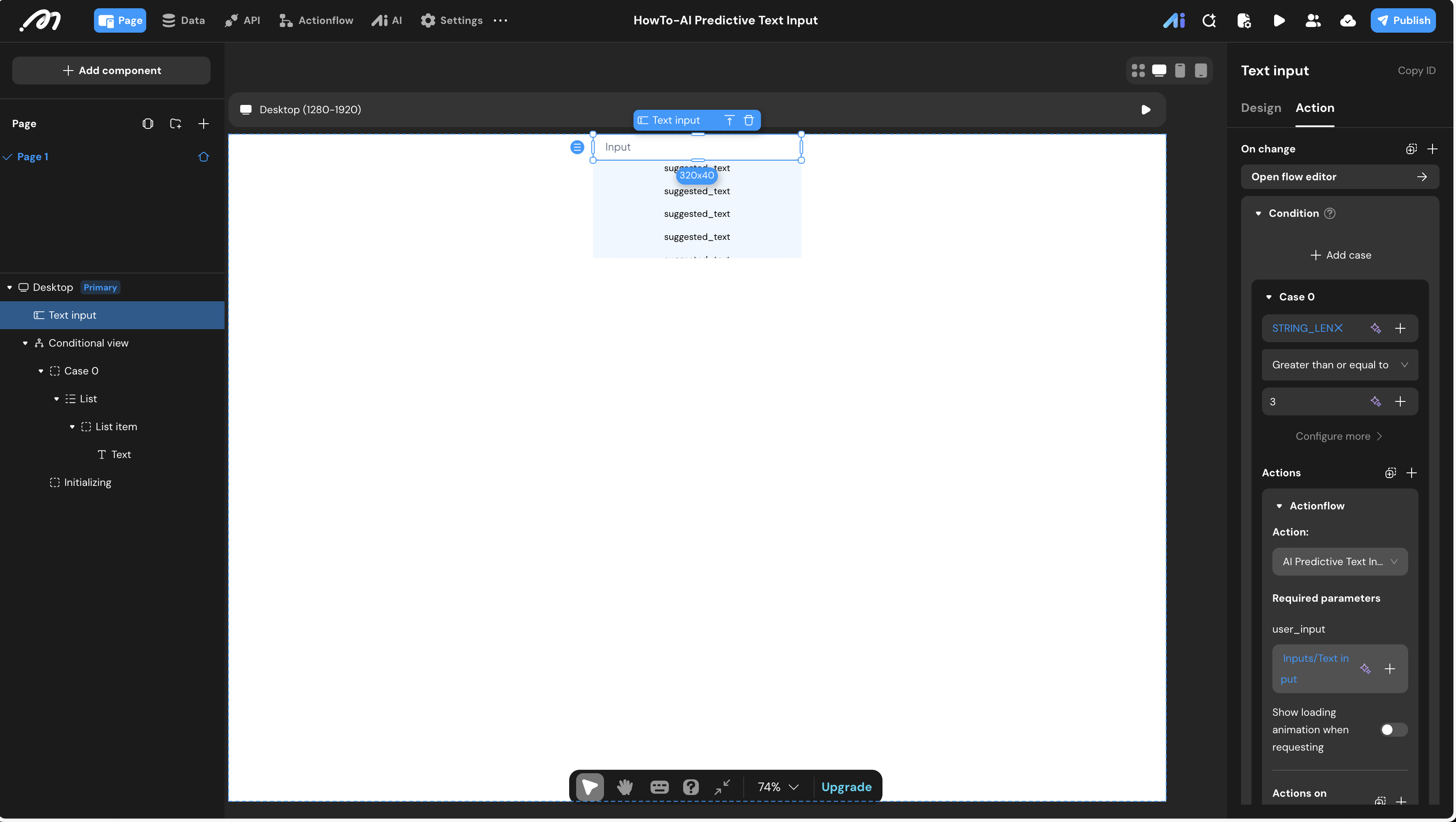Collapse the Conditional view tree node
This screenshot has height=822, width=1456.
[25, 343]
